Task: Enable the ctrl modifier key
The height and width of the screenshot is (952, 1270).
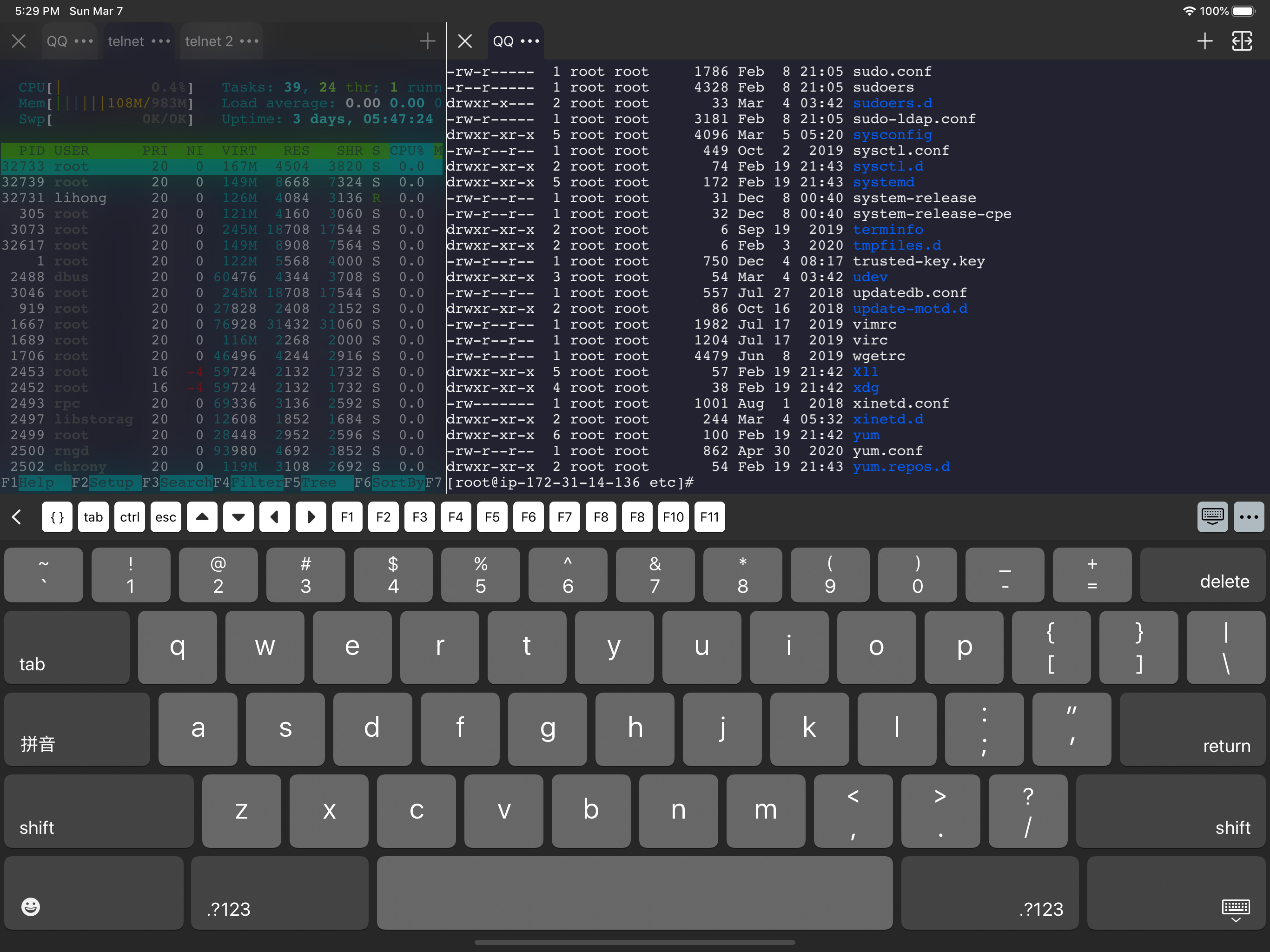Action: [129, 517]
